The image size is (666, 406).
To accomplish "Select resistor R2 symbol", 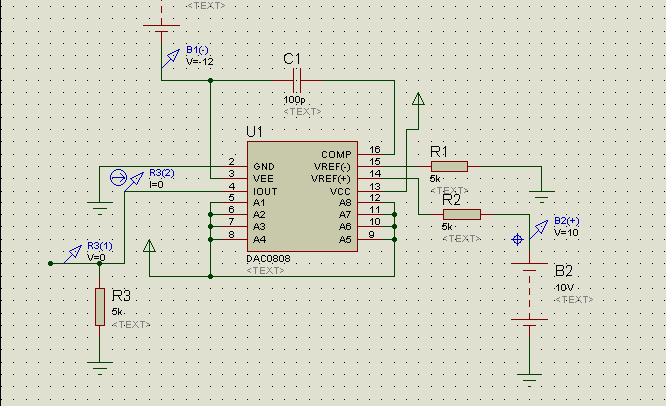I will click(462, 214).
